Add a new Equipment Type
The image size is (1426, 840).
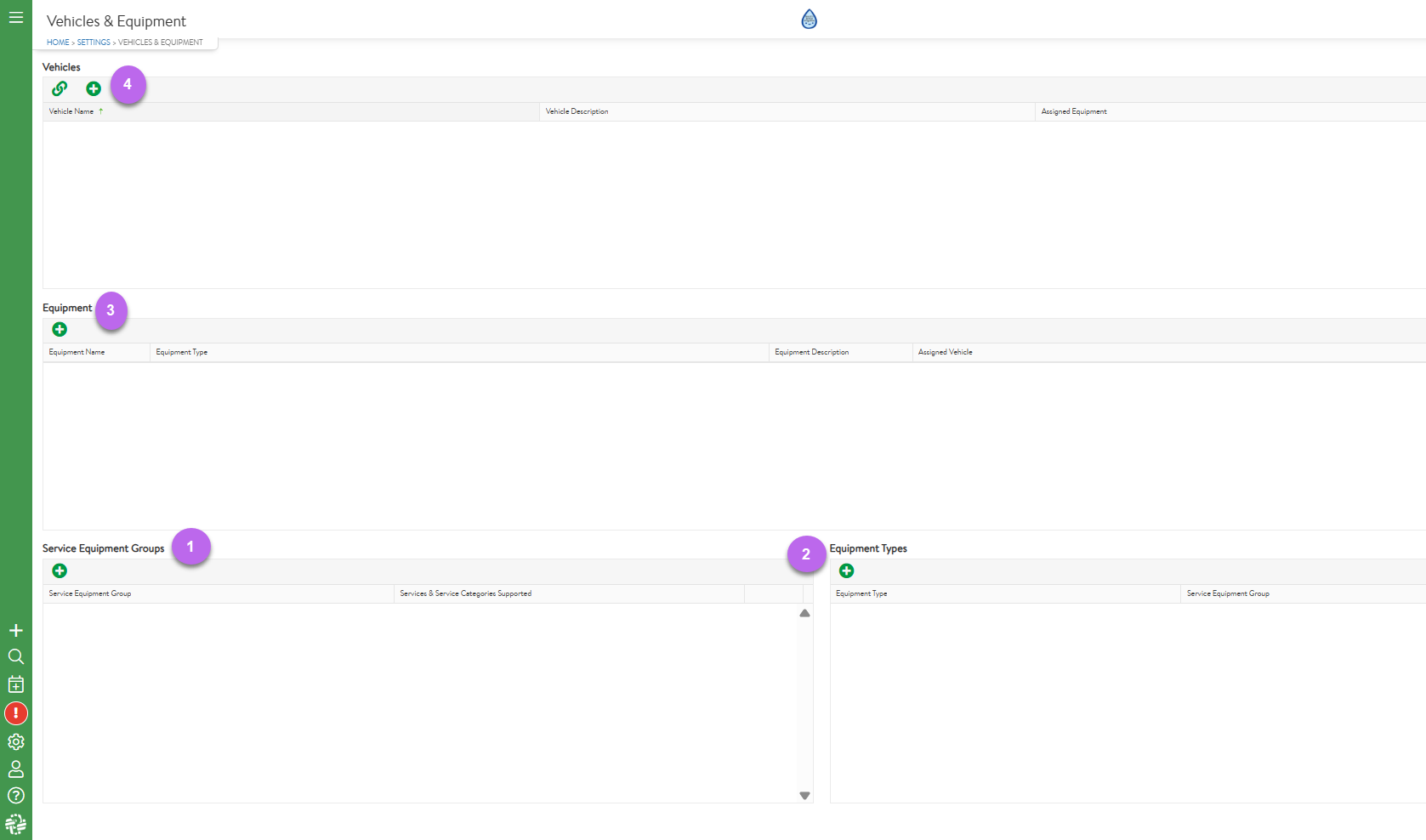pos(846,570)
